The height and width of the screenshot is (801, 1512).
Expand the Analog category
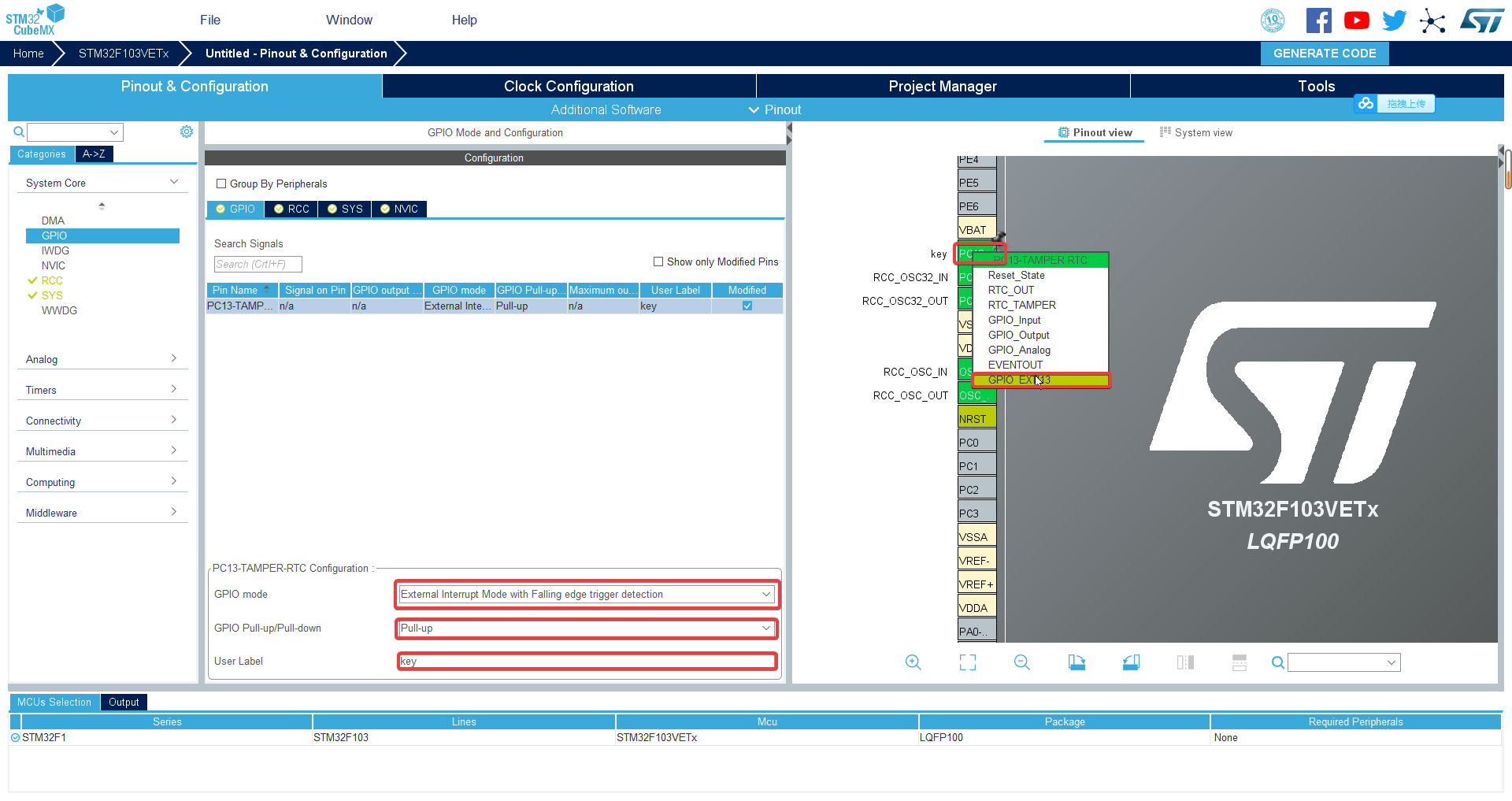174,358
